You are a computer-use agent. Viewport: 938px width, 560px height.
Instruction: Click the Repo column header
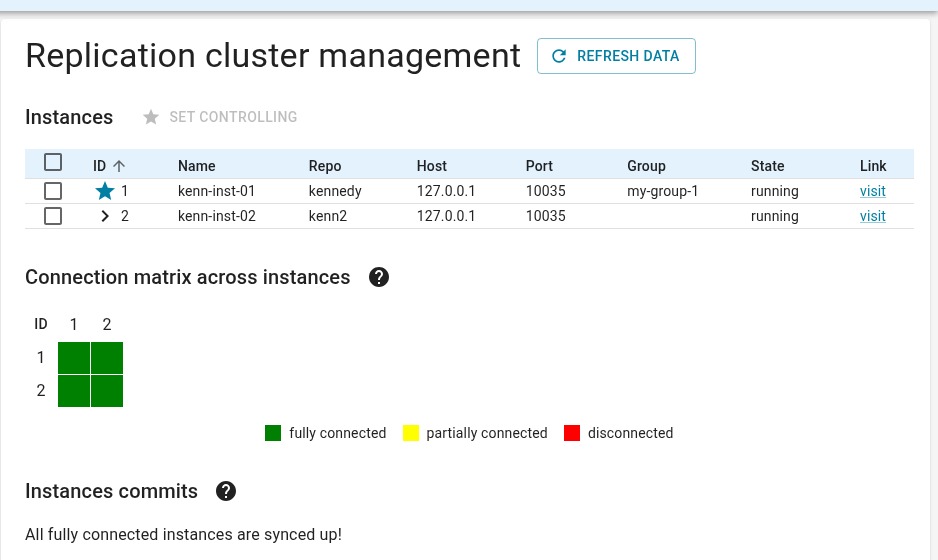coord(325,166)
